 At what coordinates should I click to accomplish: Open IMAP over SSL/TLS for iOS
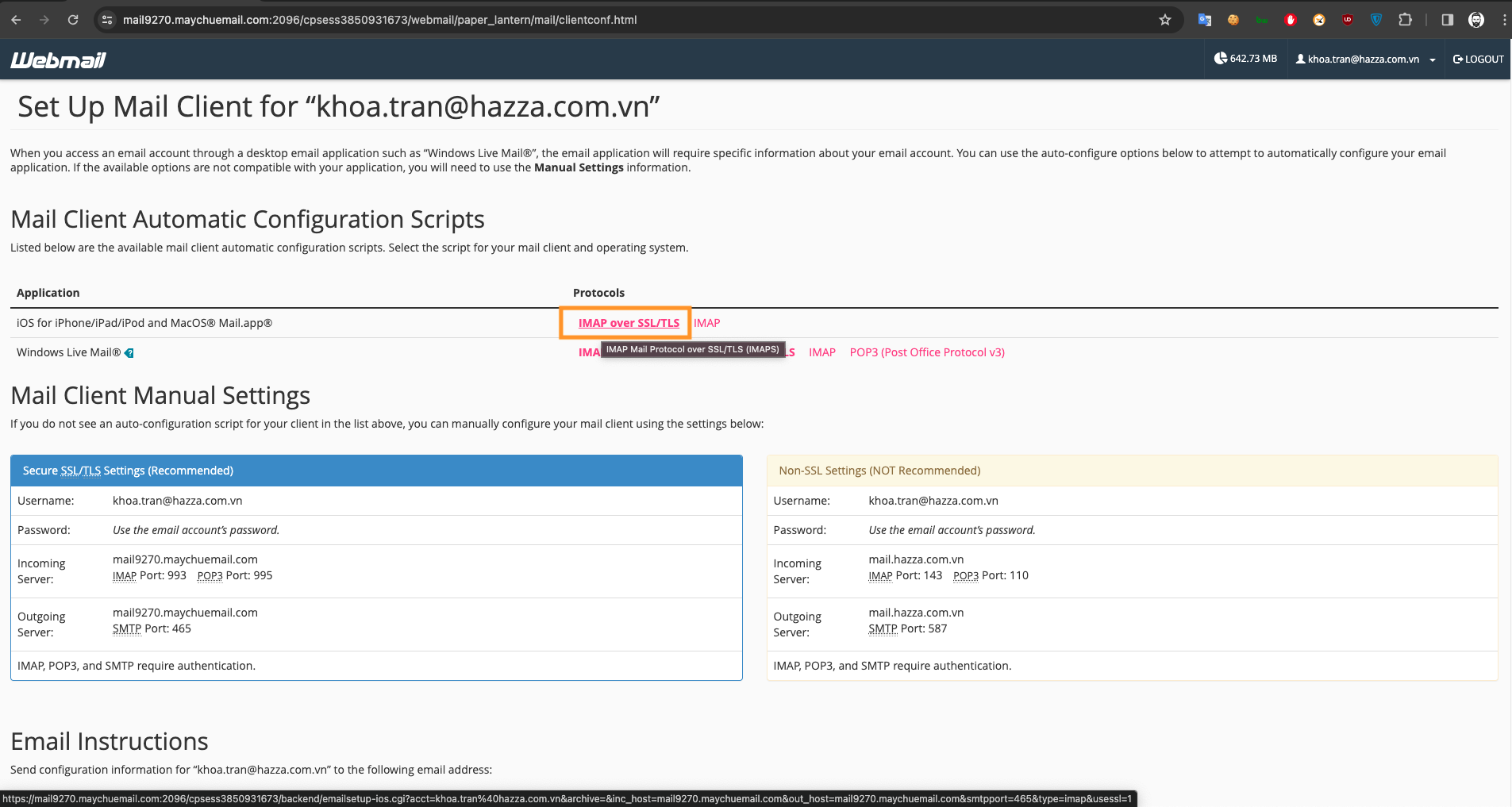click(x=628, y=323)
